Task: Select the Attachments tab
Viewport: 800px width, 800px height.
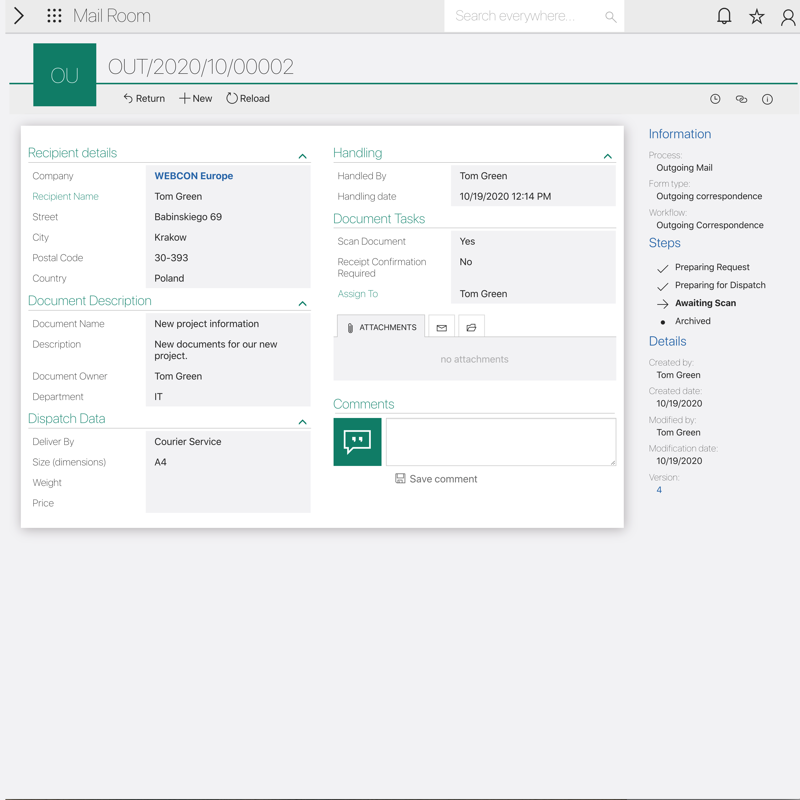Action: tap(381, 327)
